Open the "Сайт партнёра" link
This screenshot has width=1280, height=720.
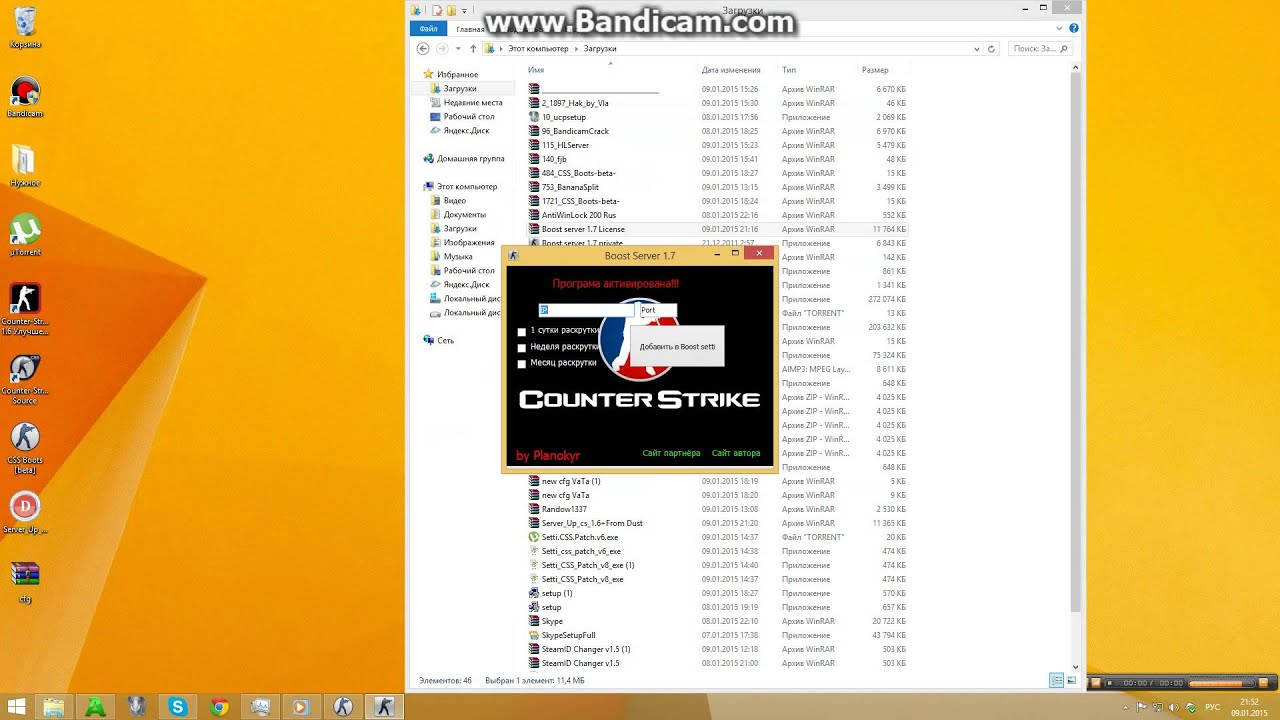pos(671,453)
